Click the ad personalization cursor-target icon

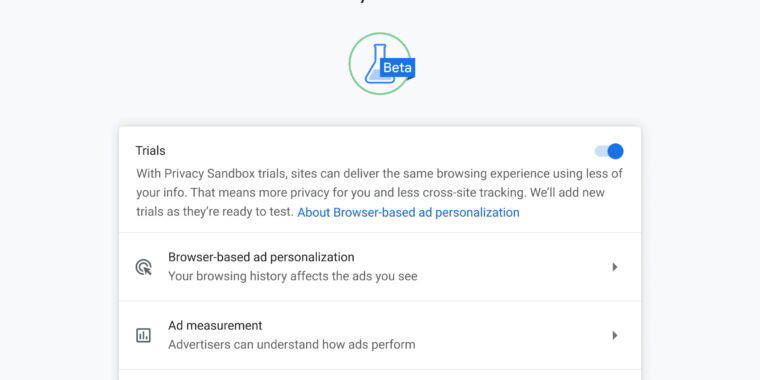[143, 267]
